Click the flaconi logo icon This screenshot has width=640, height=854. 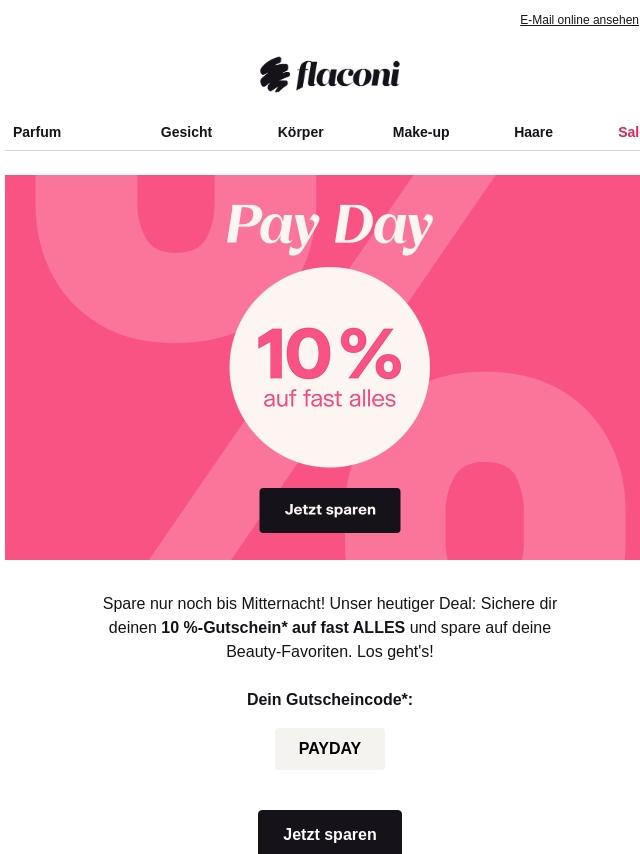point(275,74)
